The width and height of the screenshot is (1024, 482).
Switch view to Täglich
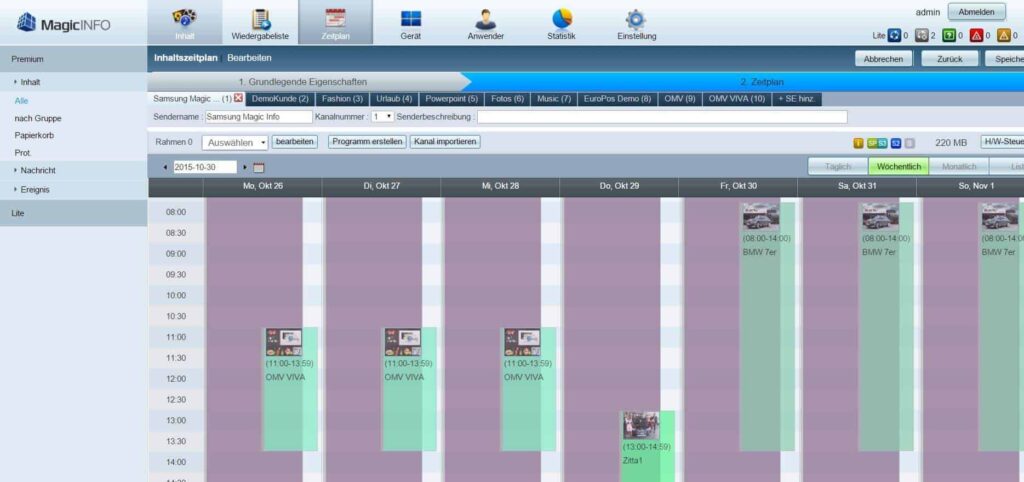coord(838,167)
